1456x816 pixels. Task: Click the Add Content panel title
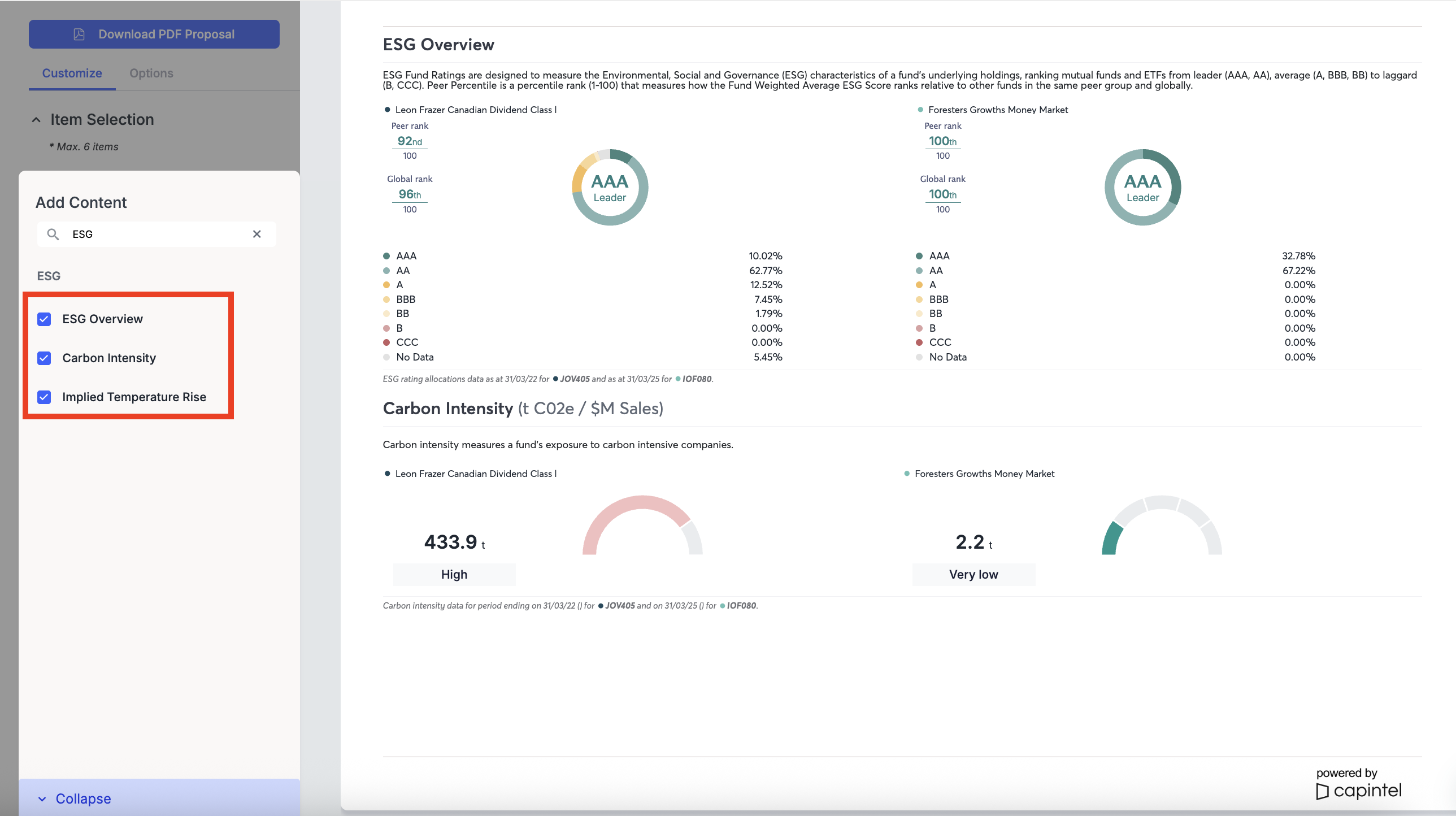(x=81, y=203)
